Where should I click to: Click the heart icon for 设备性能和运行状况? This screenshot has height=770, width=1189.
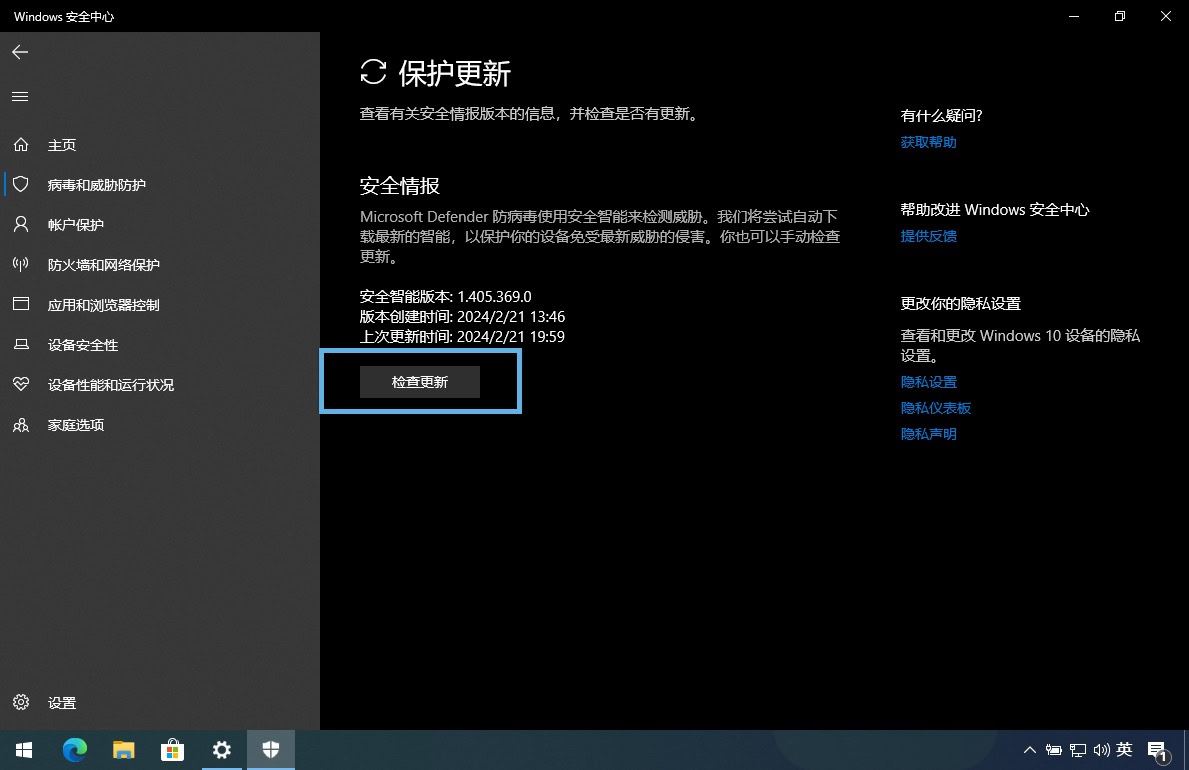[21, 385]
